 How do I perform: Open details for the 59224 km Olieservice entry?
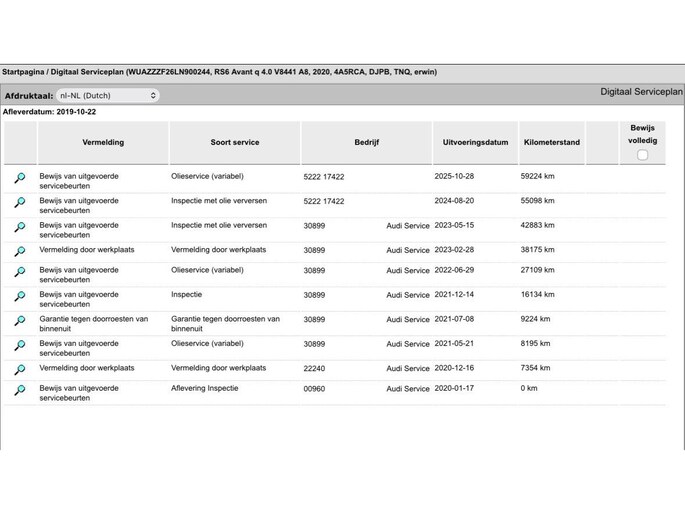point(19,178)
